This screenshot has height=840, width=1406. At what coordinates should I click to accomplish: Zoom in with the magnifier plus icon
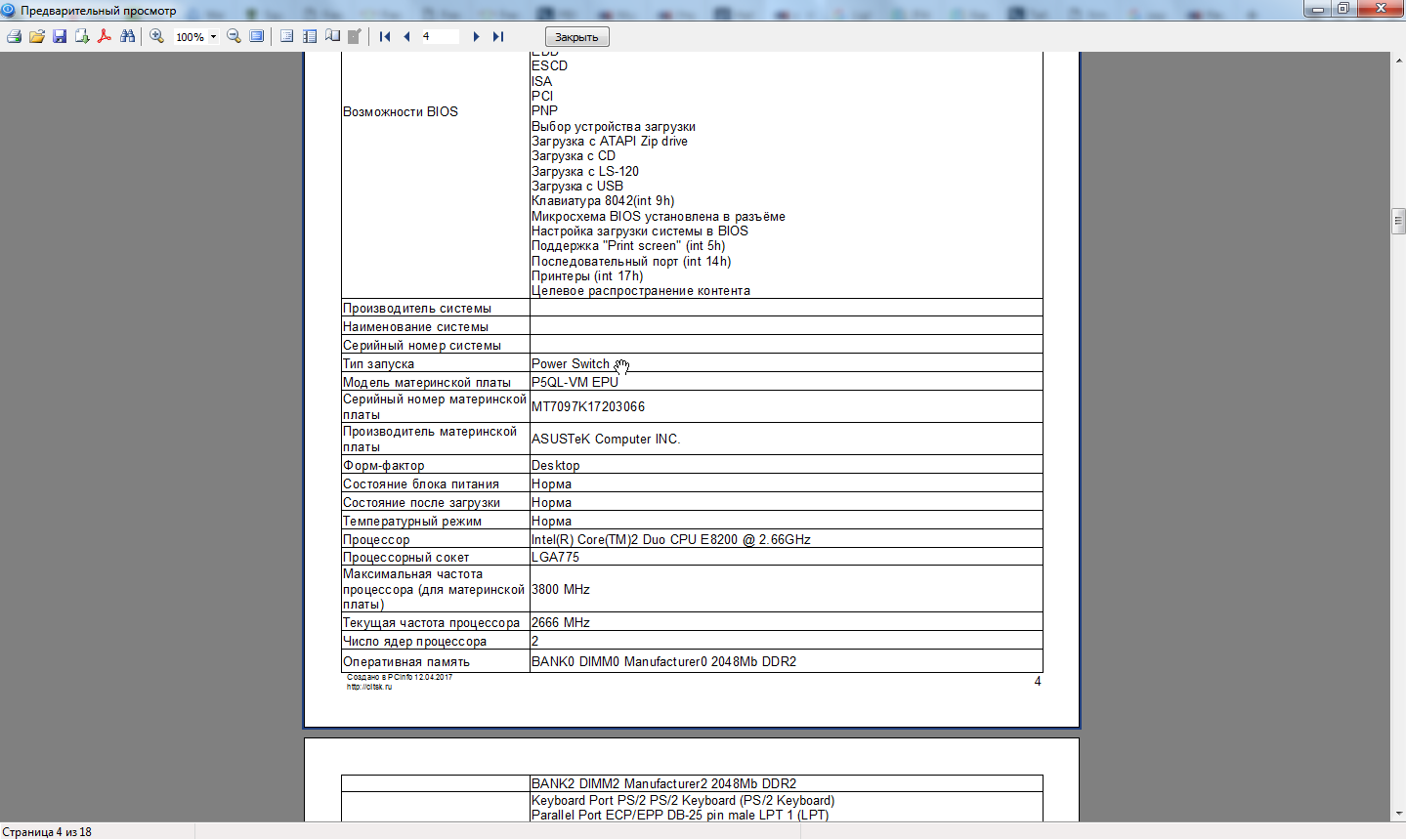pos(156,36)
